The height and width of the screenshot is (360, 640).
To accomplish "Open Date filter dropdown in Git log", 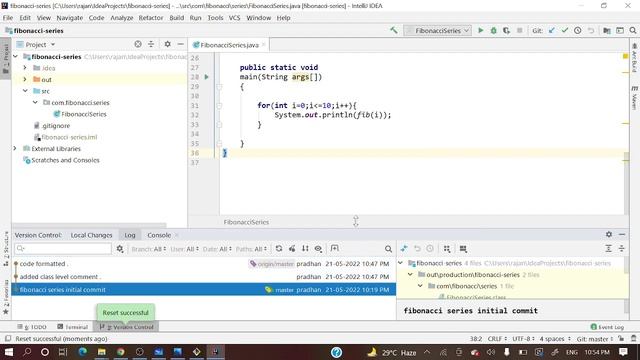I will (x=217, y=249).
